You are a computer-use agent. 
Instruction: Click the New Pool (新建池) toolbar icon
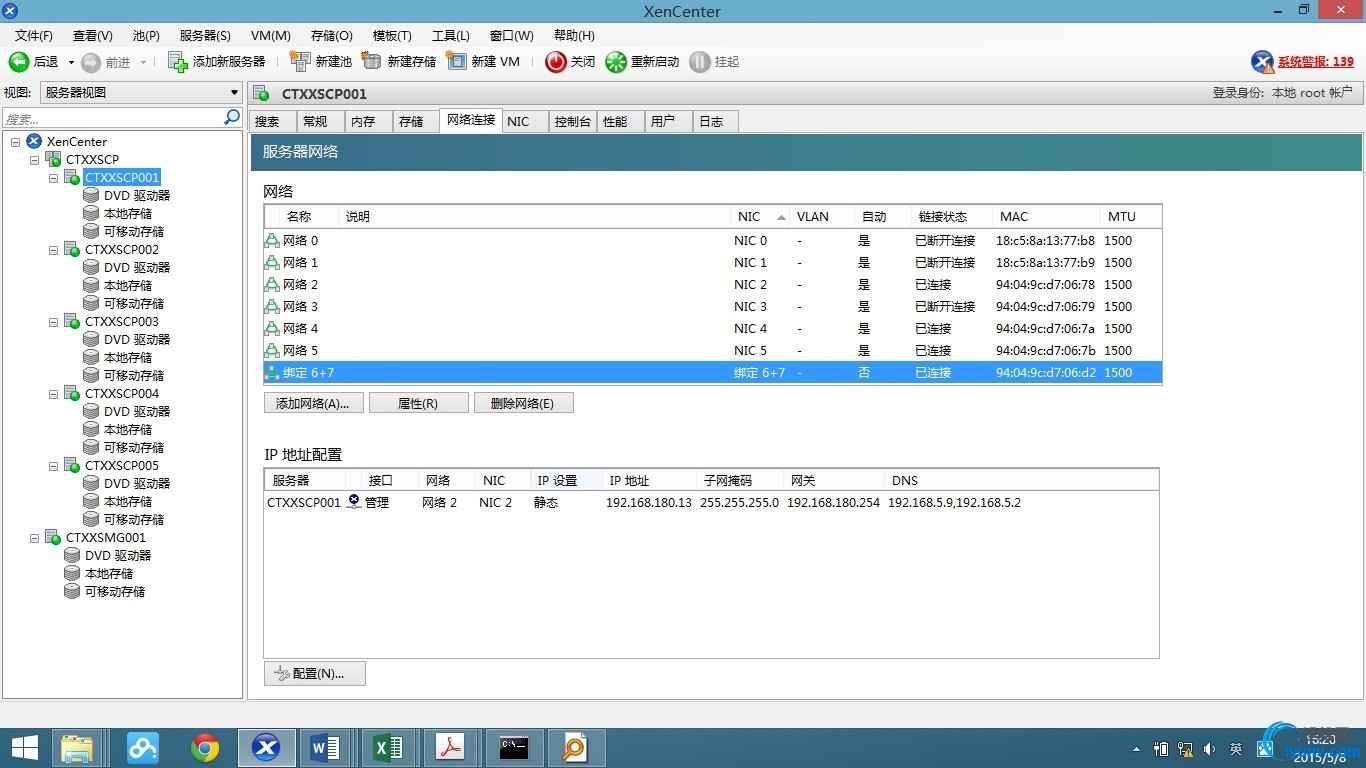tap(300, 61)
